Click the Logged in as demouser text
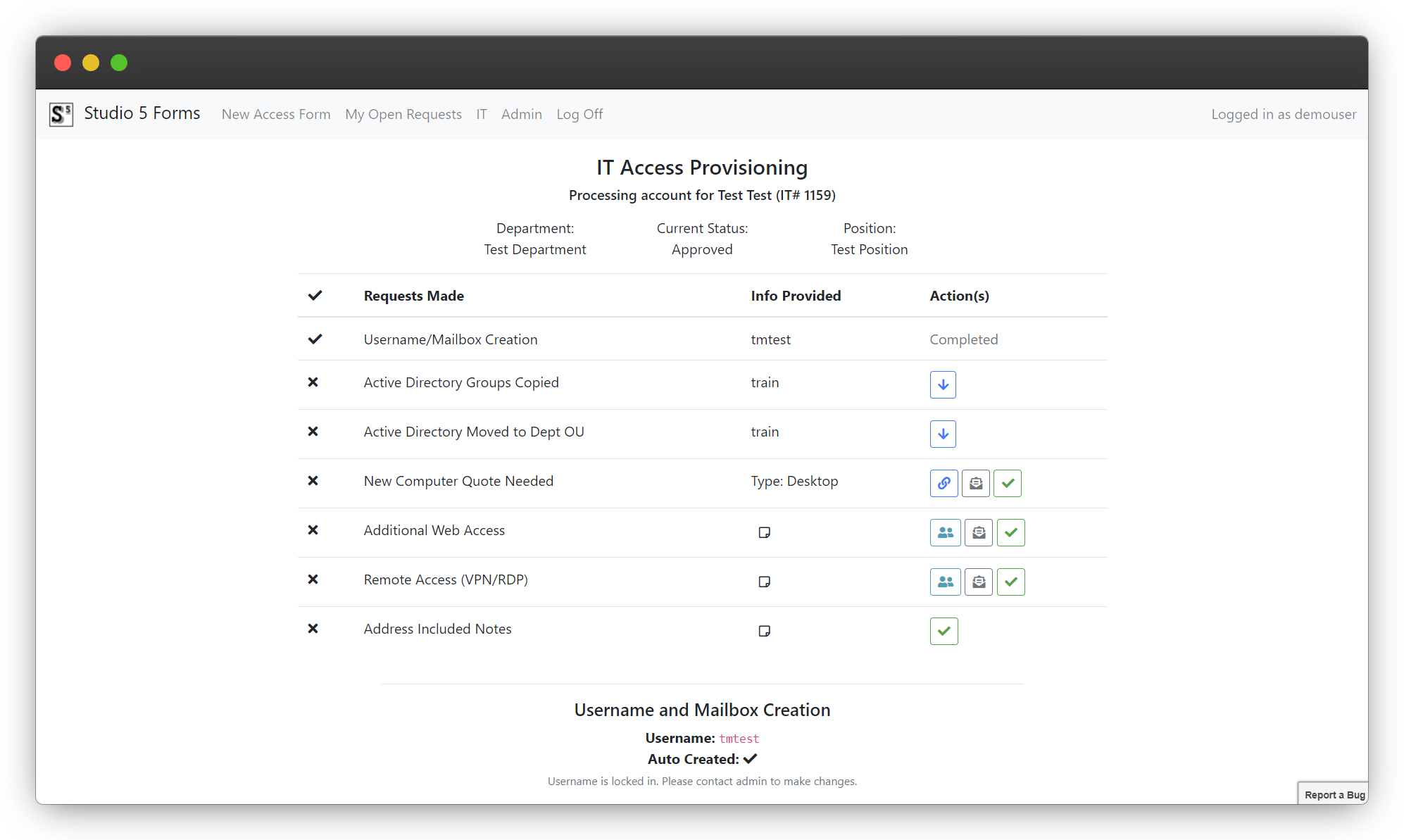 (x=1284, y=114)
